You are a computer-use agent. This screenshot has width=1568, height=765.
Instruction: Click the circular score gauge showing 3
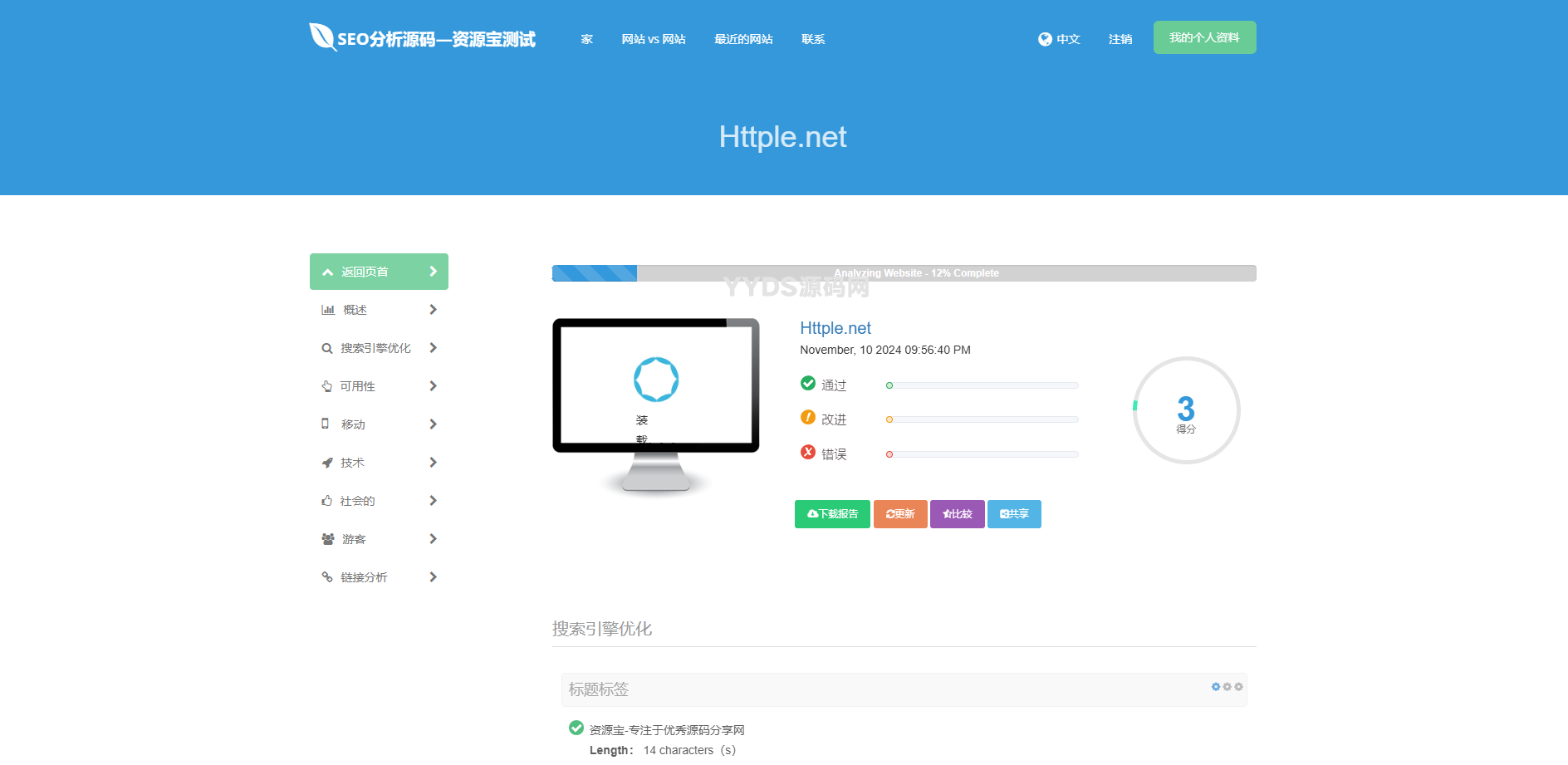(x=1186, y=410)
